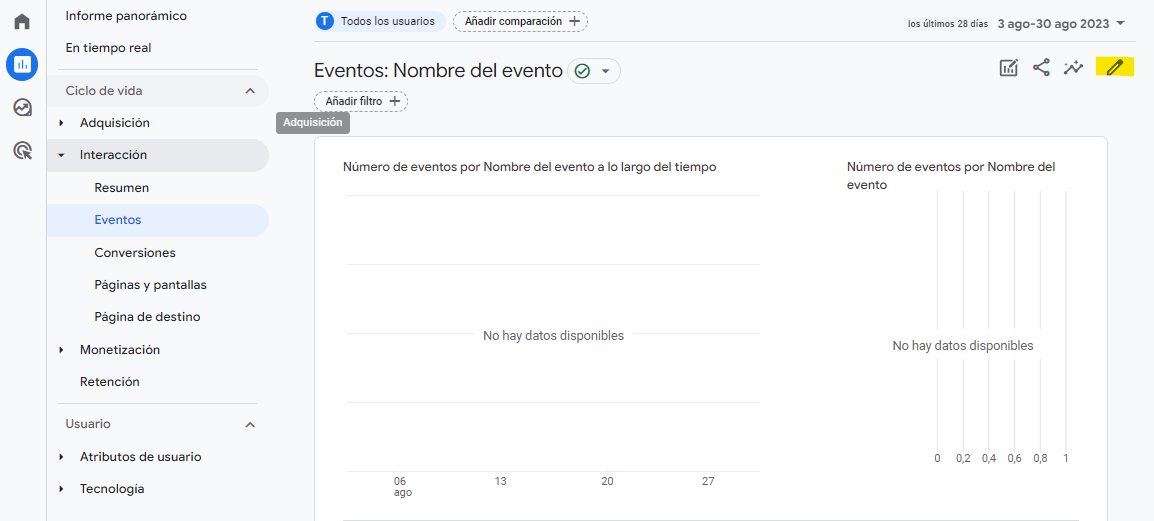
Task: Click Añadir comparación button
Action: pos(520,21)
